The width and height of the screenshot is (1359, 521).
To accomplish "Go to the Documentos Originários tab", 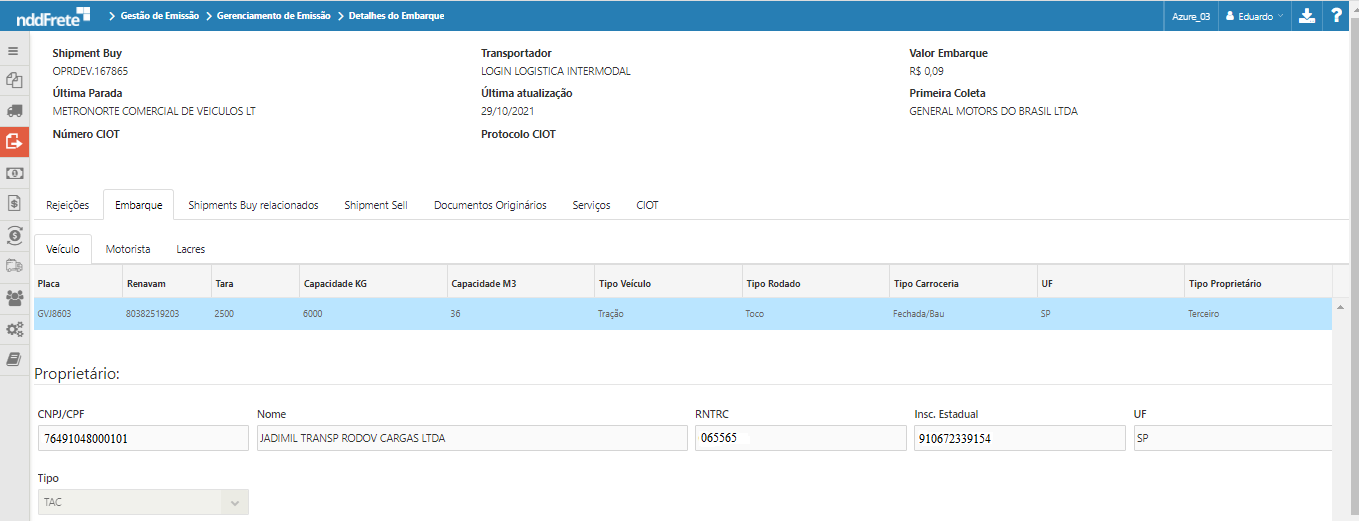I will pos(490,205).
